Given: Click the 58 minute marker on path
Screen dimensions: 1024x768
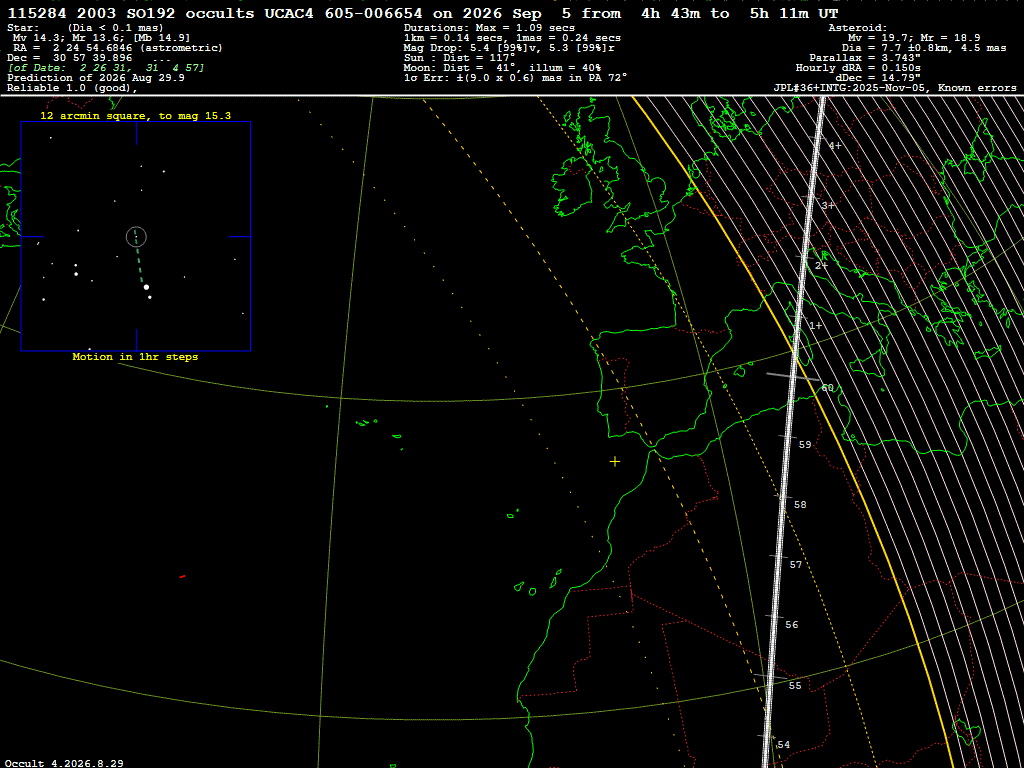Looking at the screenshot, I should click(800, 505).
